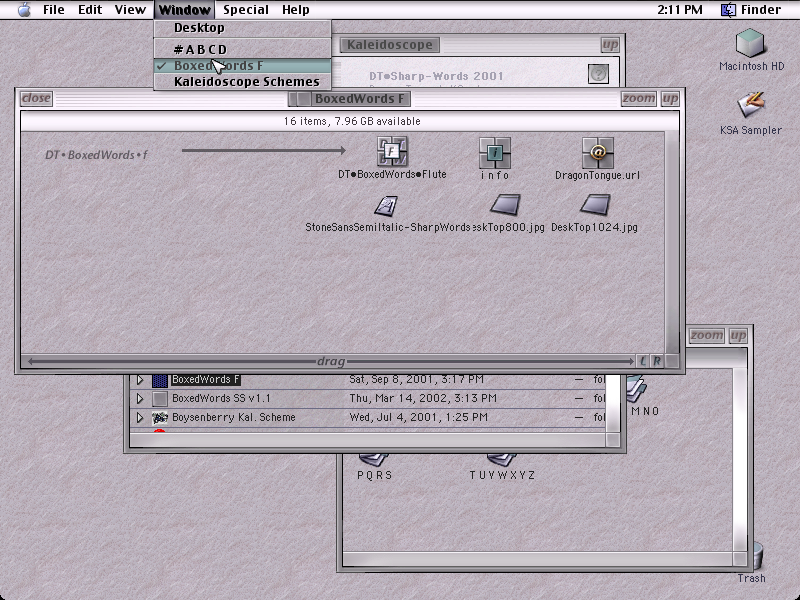Open the Special menu
800x600 pixels.
(246, 10)
